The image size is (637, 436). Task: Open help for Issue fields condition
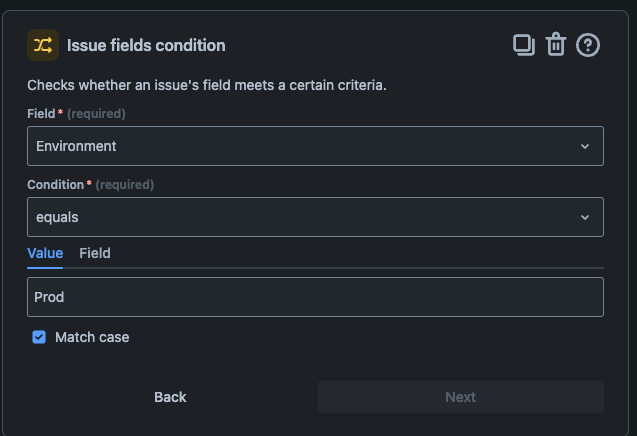(x=588, y=45)
